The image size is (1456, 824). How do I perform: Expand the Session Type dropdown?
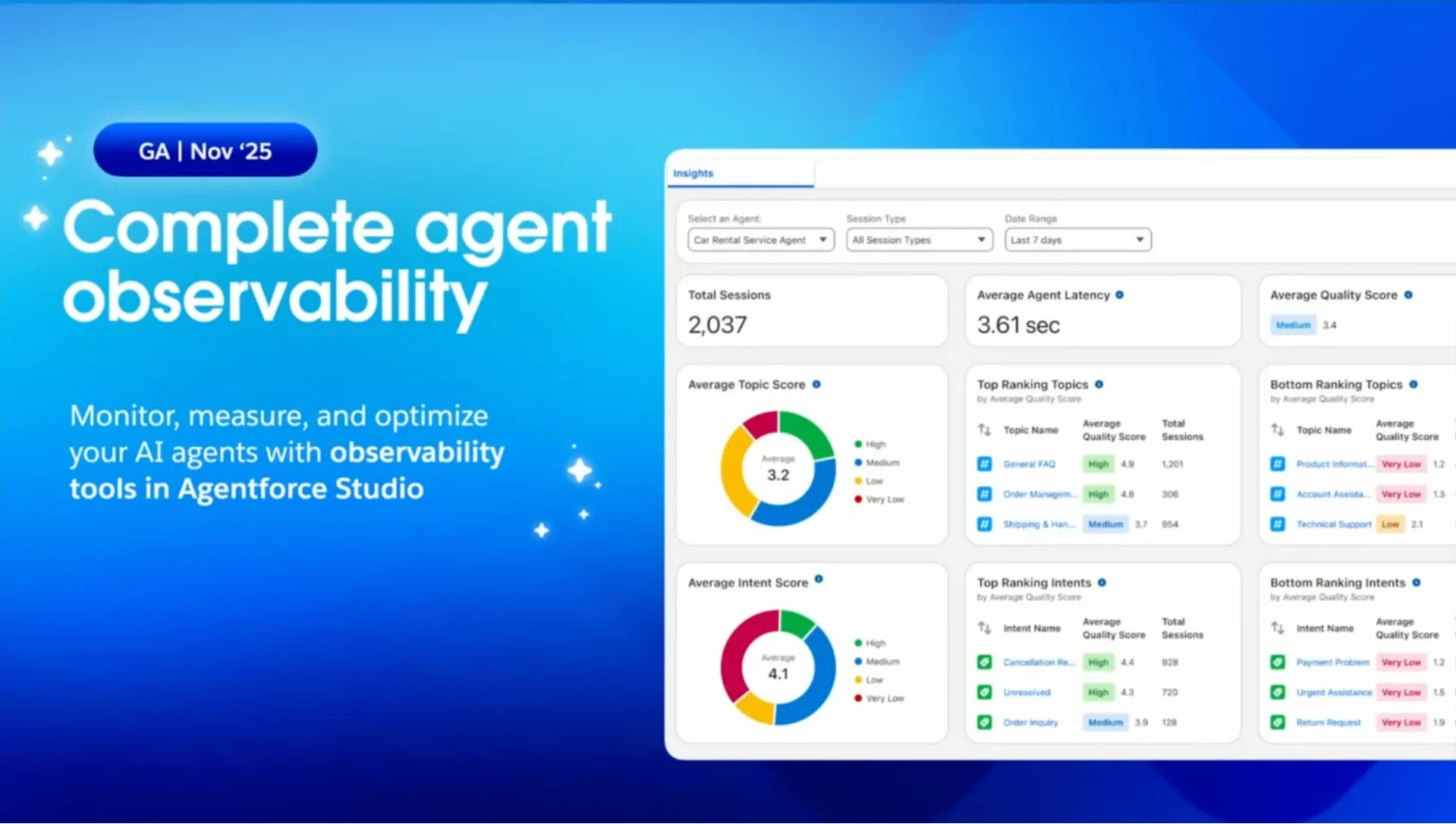click(x=919, y=240)
